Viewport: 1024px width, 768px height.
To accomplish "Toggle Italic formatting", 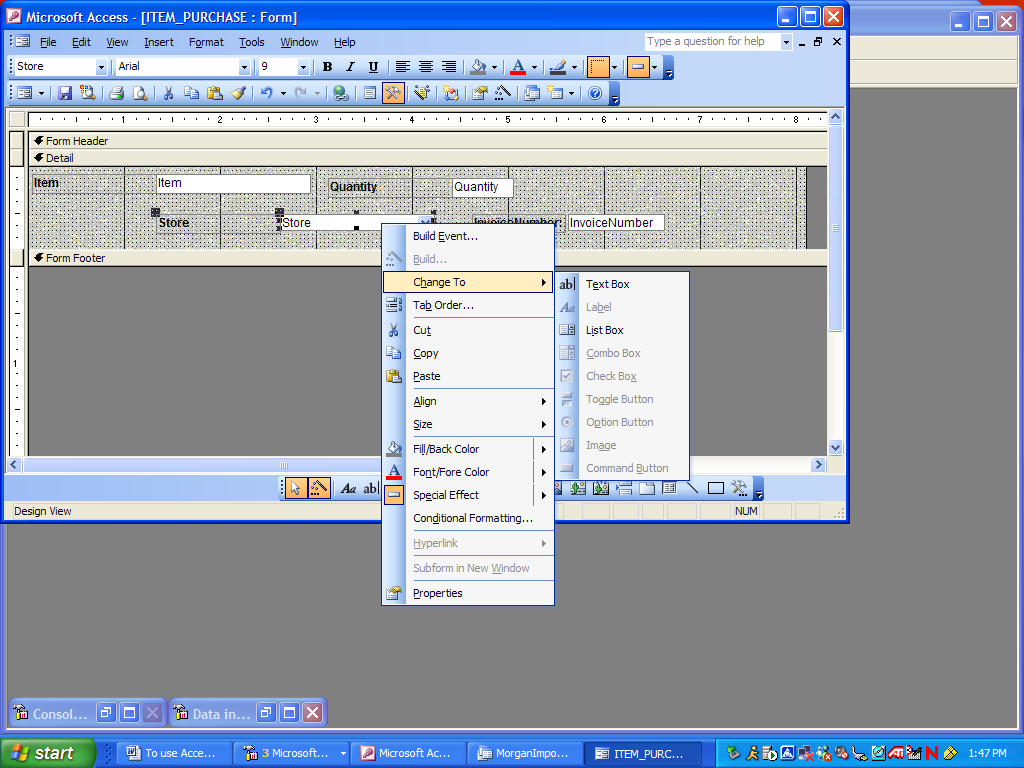I will point(350,67).
